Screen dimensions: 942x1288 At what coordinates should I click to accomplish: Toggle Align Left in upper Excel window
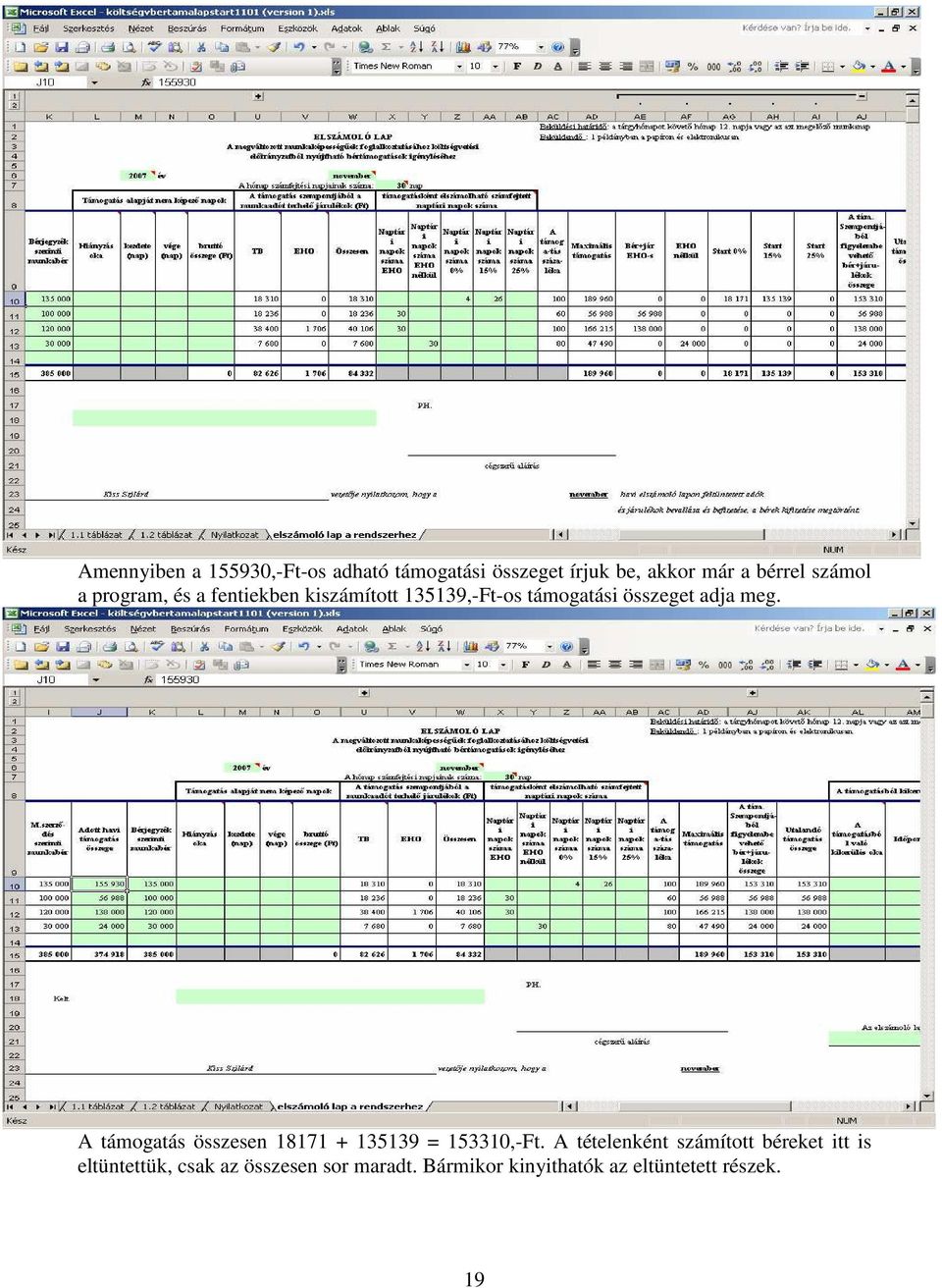(x=585, y=67)
